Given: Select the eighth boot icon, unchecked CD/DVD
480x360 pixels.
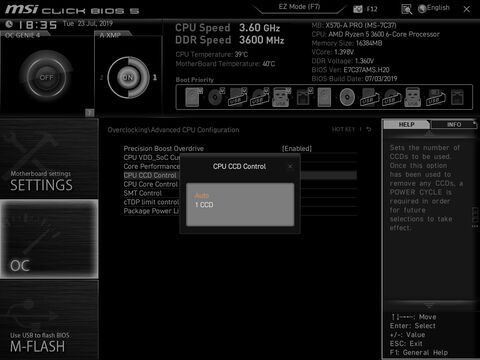Looking at the screenshot, I should tap(347, 97).
